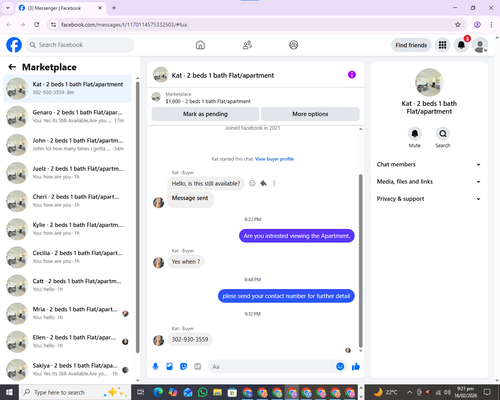500x400 pixels.
Task: Attach a photo or file
Action: pos(170,367)
